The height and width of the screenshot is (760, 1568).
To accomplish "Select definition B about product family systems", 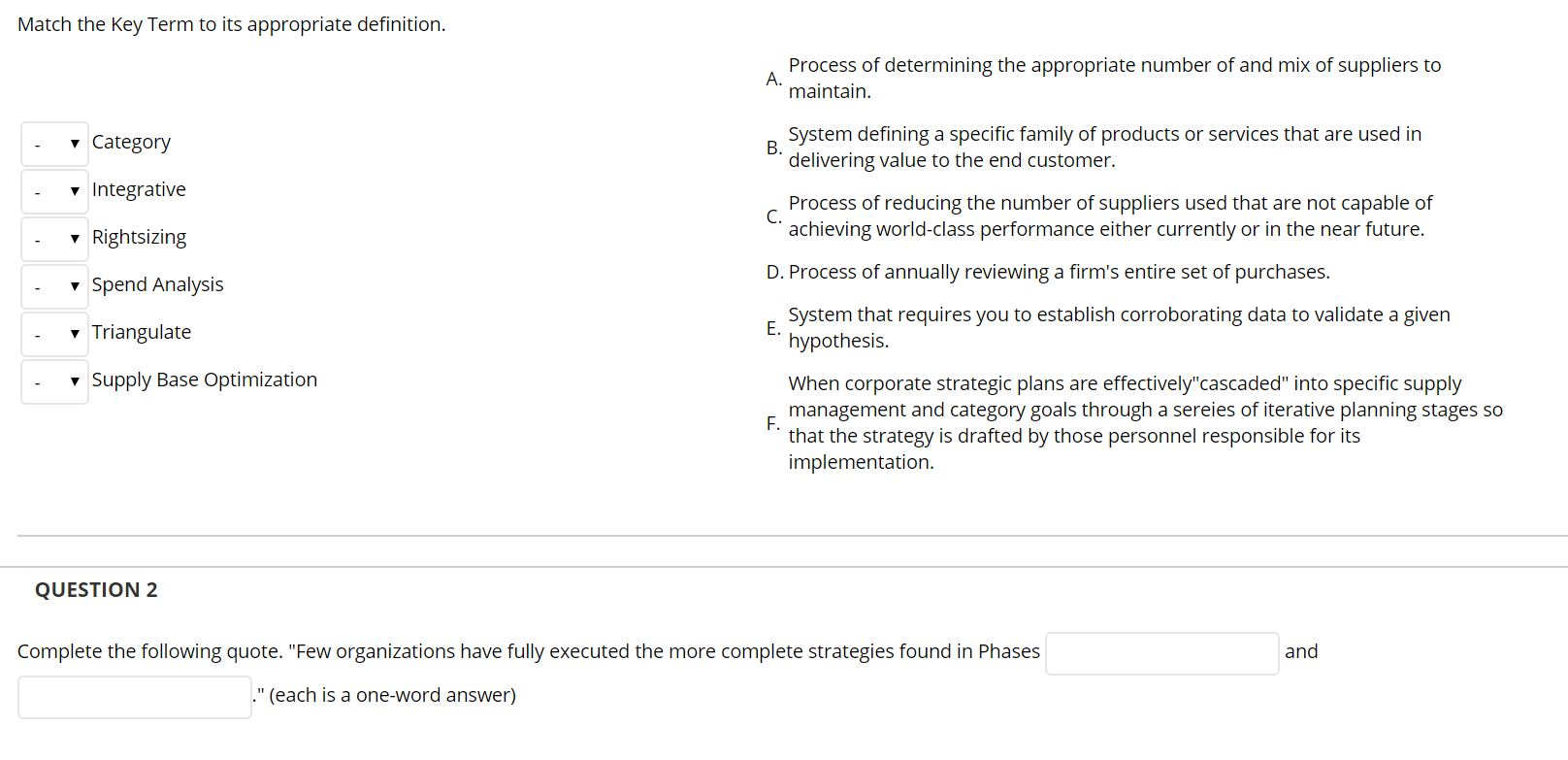I will point(1105,147).
